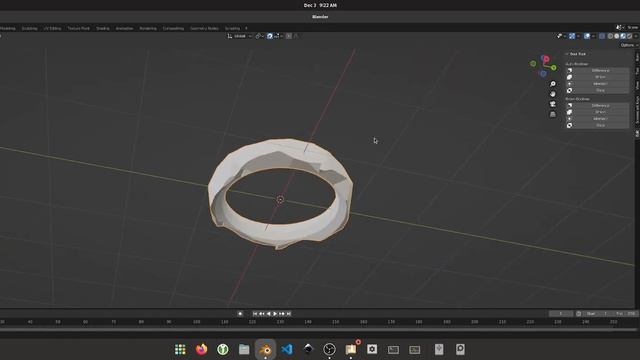Click the Start frame field
This screenshot has width=640, height=360.
pyautogui.click(x=597, y=313)
